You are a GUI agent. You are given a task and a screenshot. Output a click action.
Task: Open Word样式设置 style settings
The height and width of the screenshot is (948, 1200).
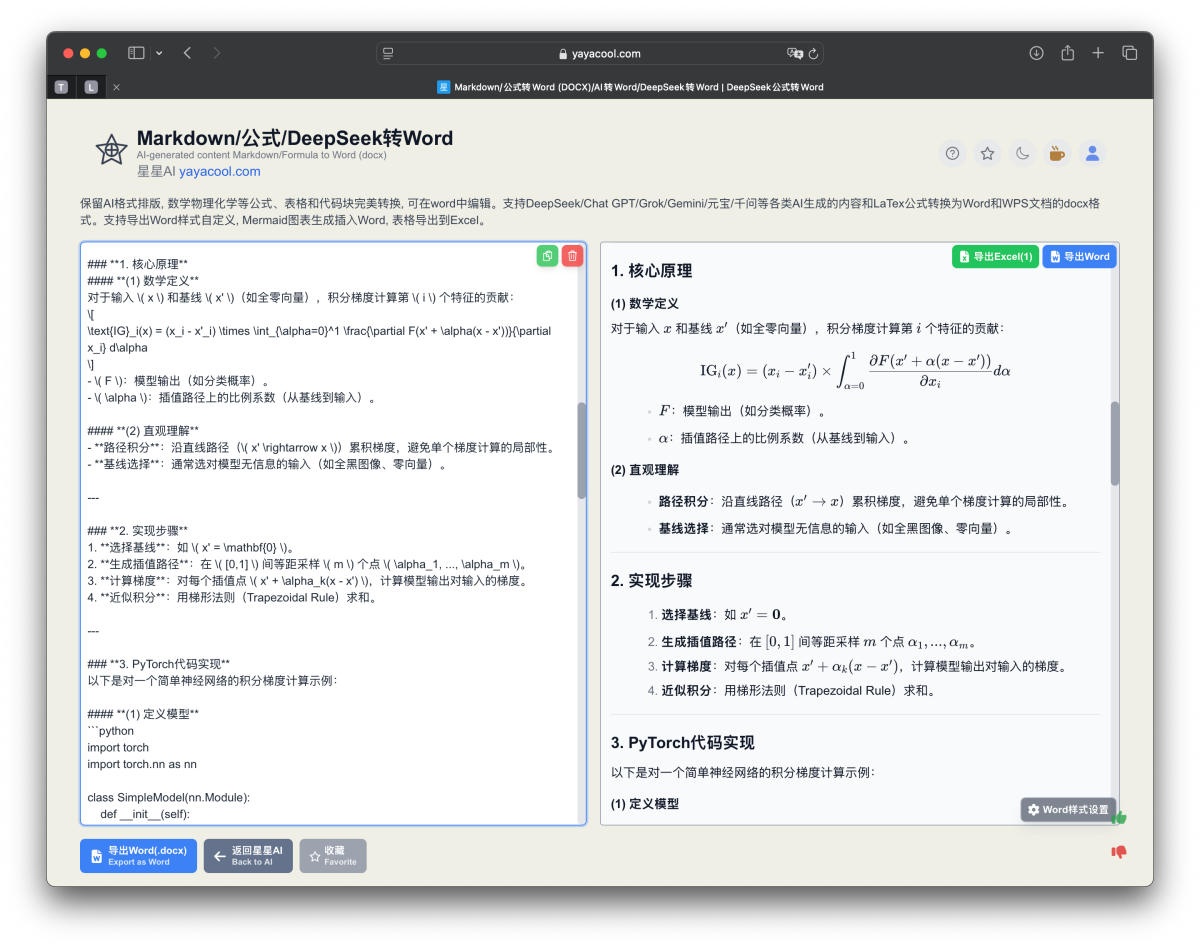[x=1068, y=810]
